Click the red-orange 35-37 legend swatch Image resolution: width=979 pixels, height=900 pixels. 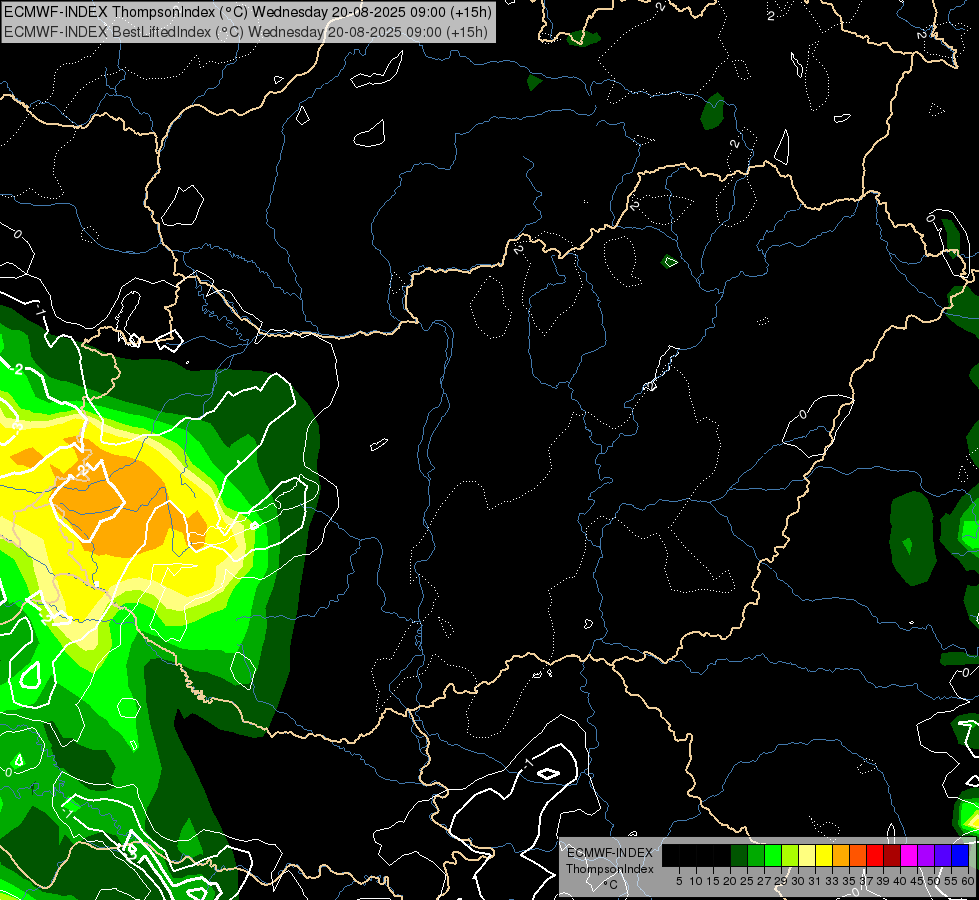point(858,855)
